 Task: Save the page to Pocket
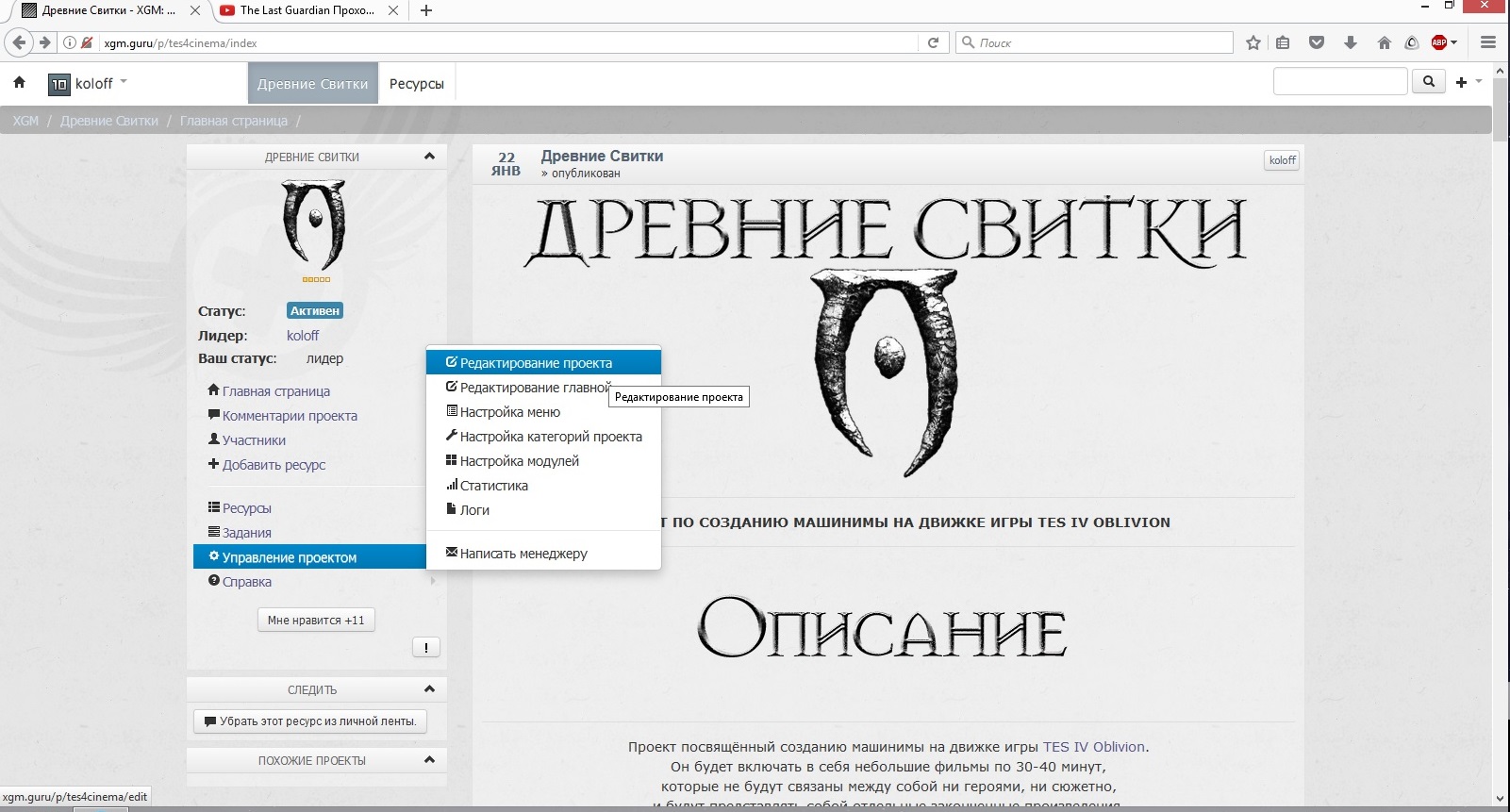[x=1317, y=42]
